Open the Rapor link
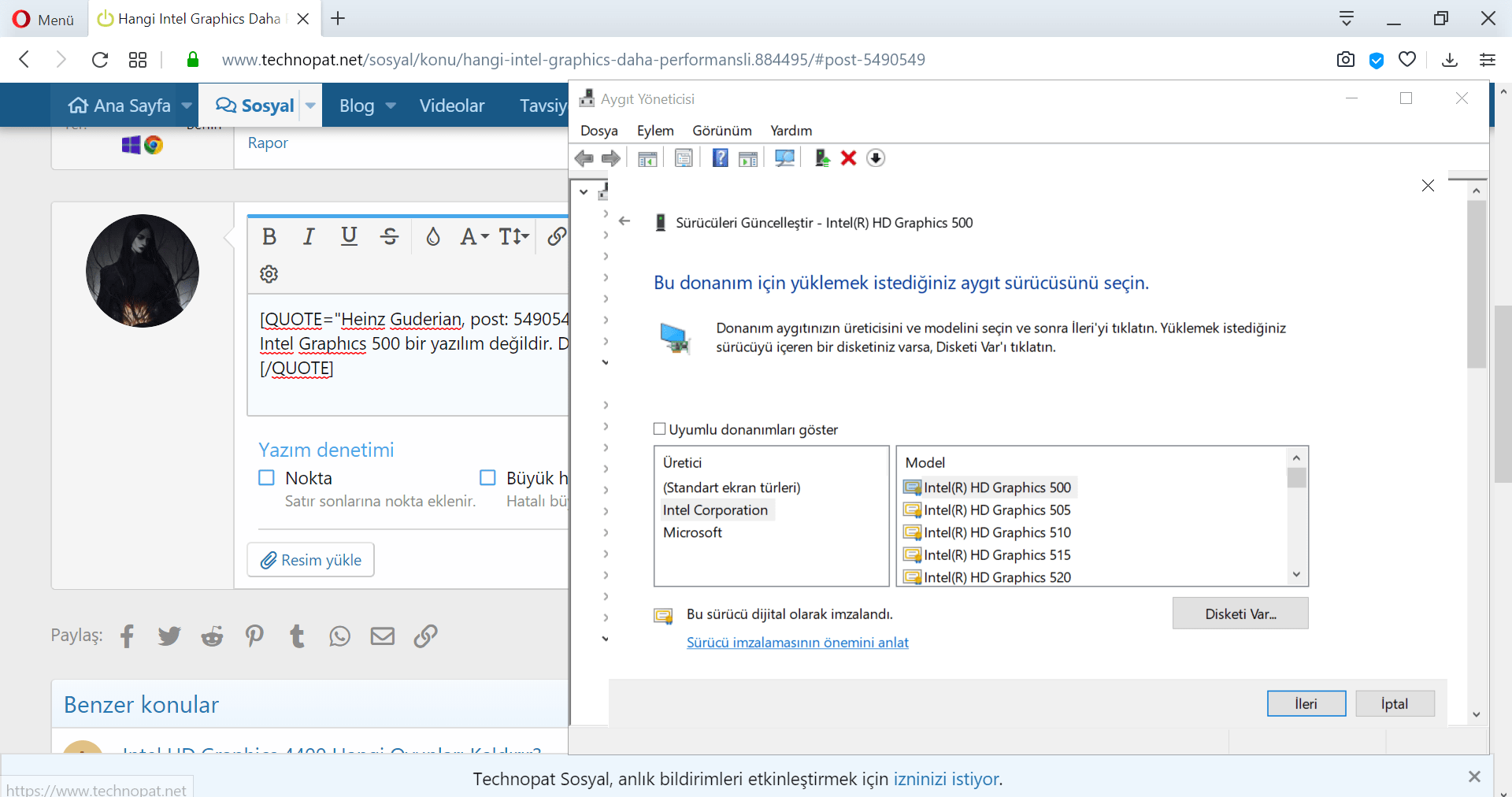Screen dimensions: 1512x797 click(x=268, y=143)
